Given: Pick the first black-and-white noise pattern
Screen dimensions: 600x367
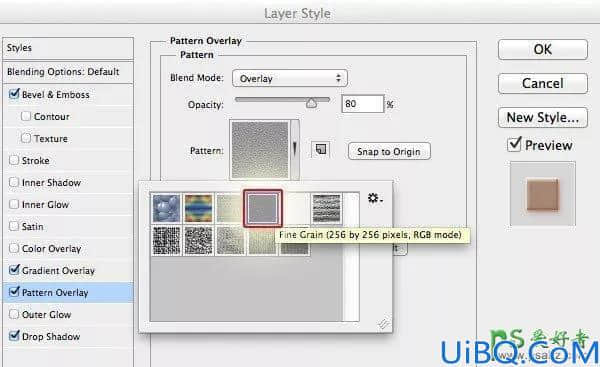Looking at the screenshot, I should 166,240.
